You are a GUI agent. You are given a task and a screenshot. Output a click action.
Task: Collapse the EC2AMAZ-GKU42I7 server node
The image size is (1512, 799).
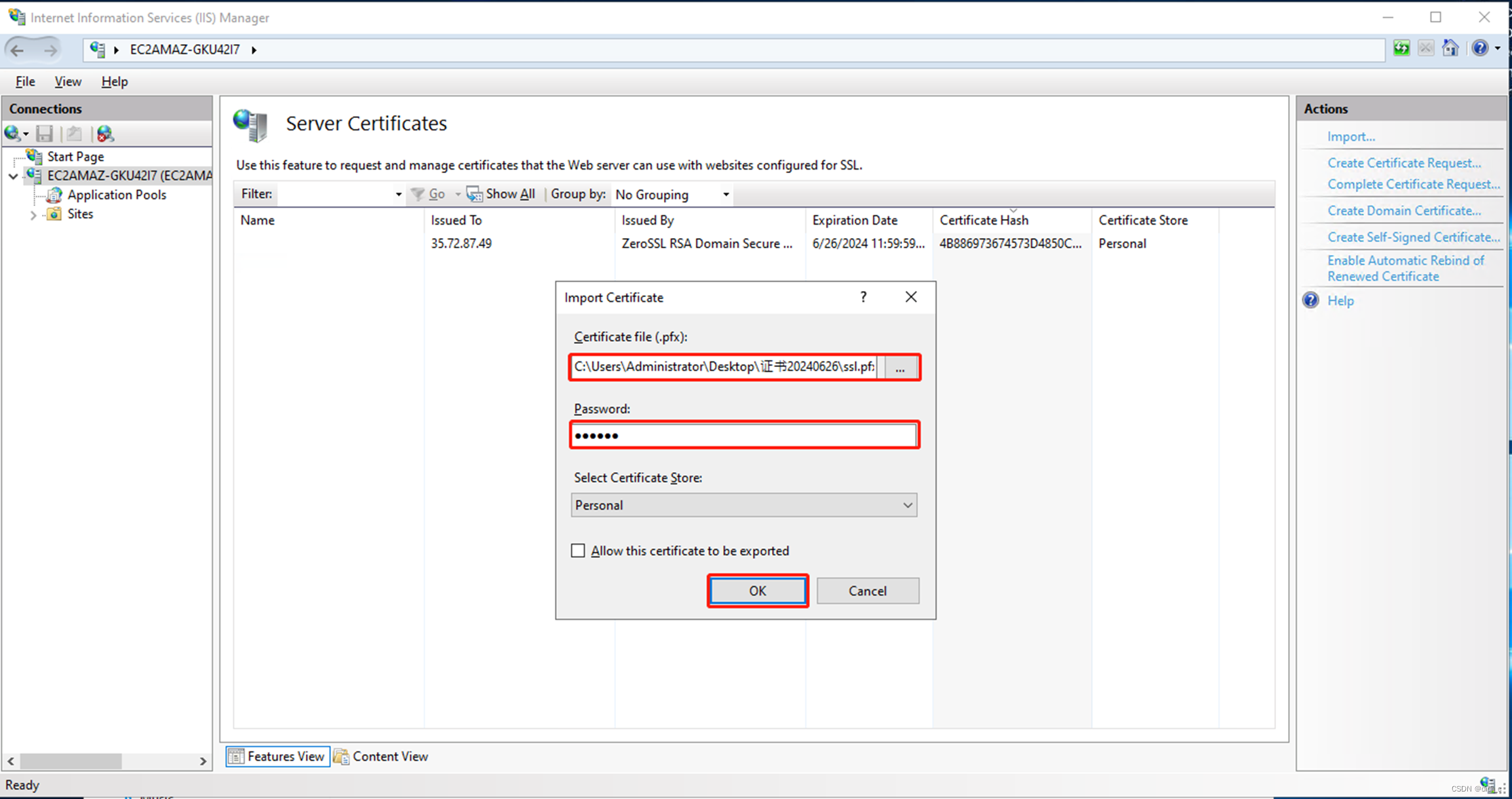pyautogui.click(x=13, y=176)
